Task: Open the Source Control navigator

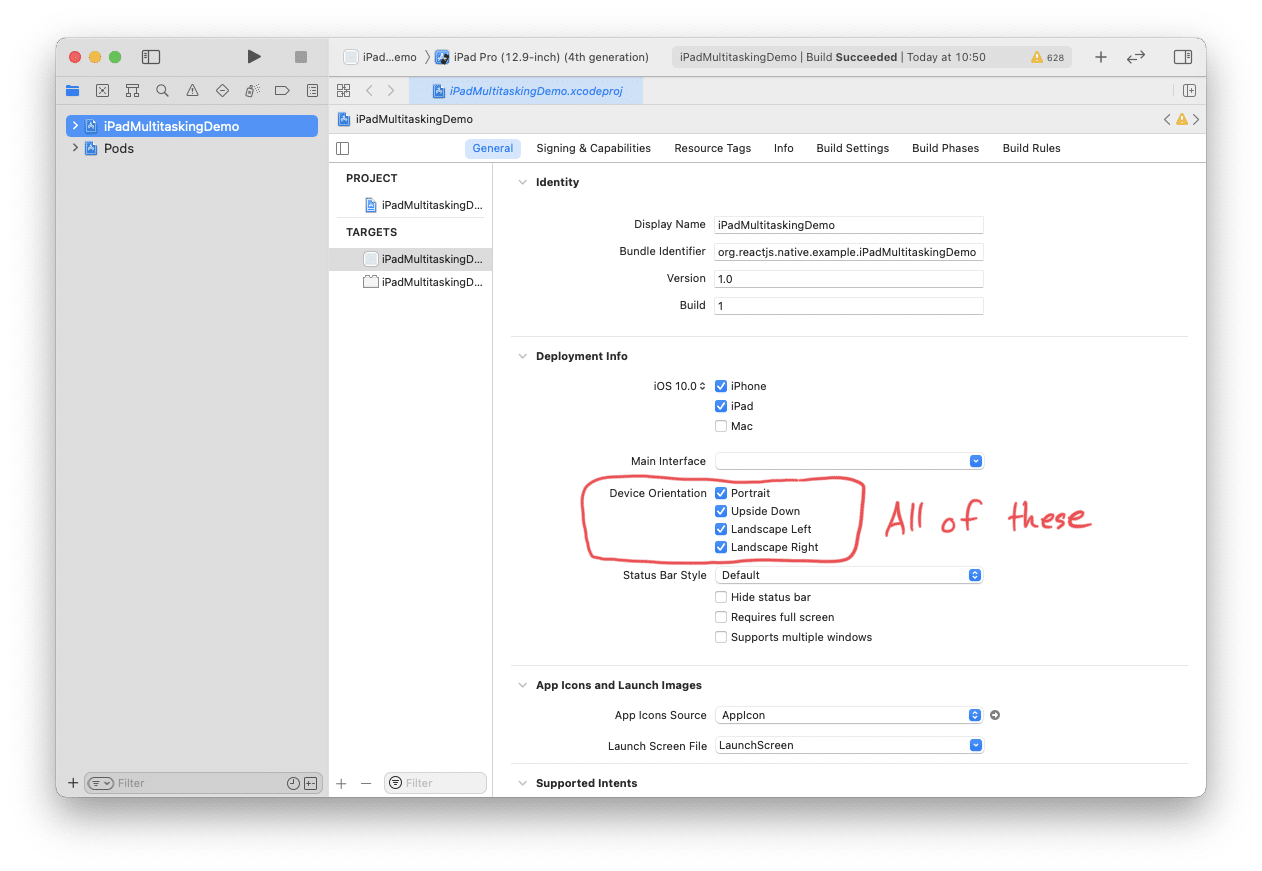Action: point(102,90)
